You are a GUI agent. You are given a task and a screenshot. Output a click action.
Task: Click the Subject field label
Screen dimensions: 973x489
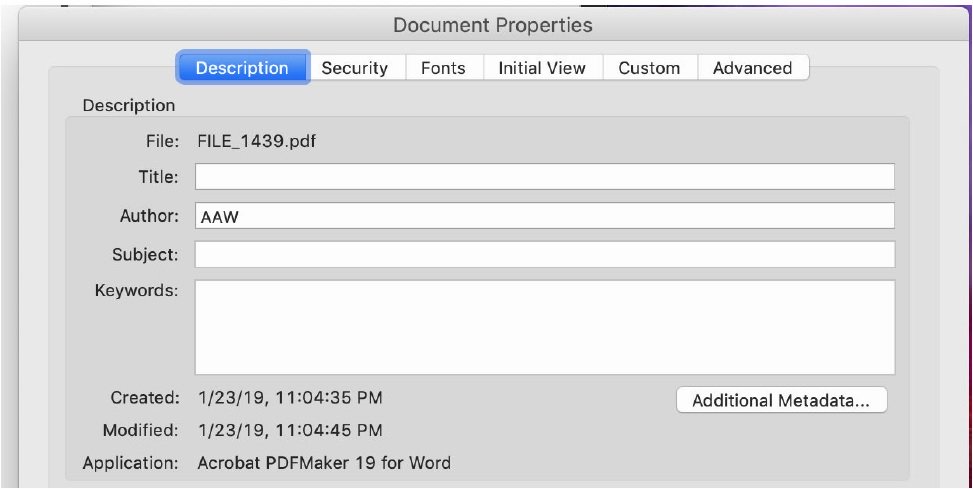[145, 255]
